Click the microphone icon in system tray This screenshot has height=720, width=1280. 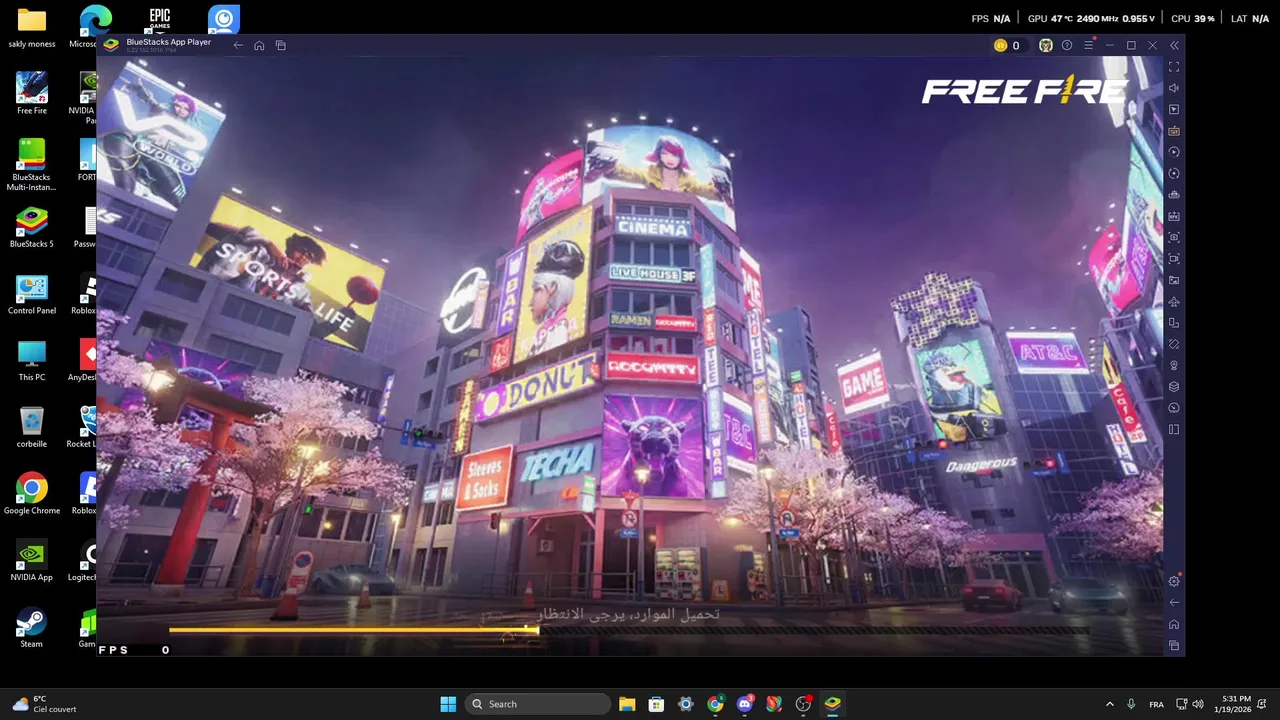(1131, 704)
